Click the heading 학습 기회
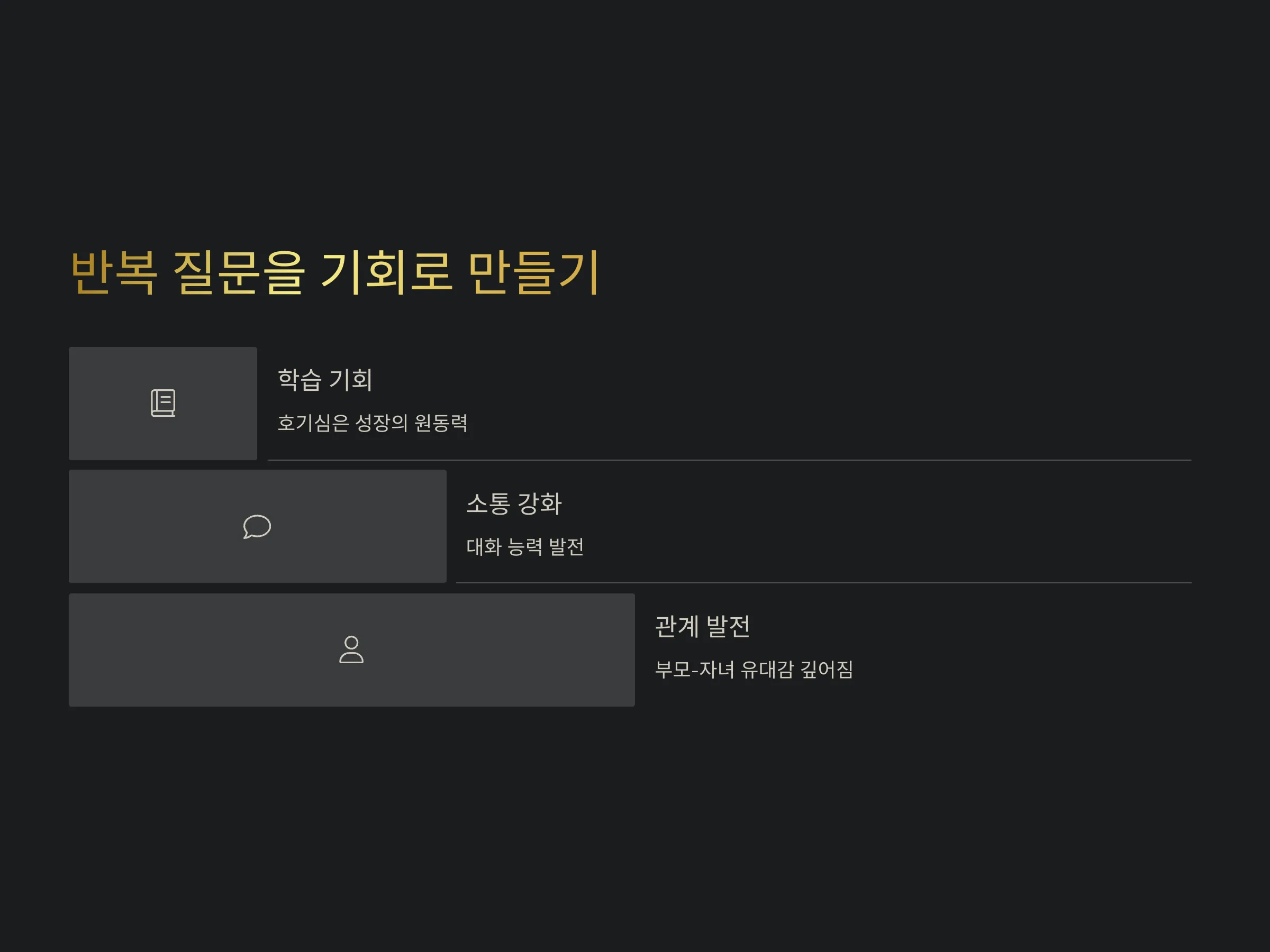This screenshot has width=1270, height=952. tap(325, 380)
